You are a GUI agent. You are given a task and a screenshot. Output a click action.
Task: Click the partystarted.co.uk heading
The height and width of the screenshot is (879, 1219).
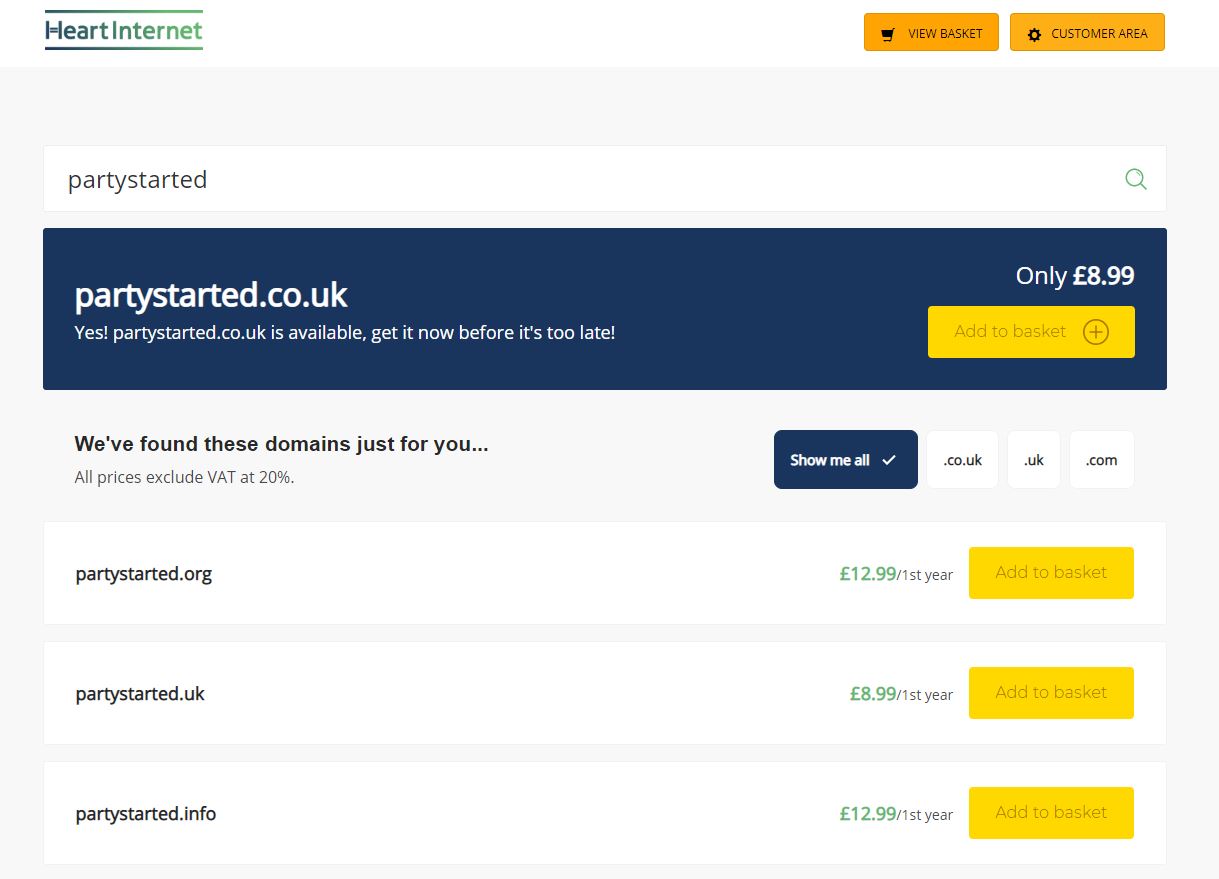pyautogui.click(x=211, y=295)
